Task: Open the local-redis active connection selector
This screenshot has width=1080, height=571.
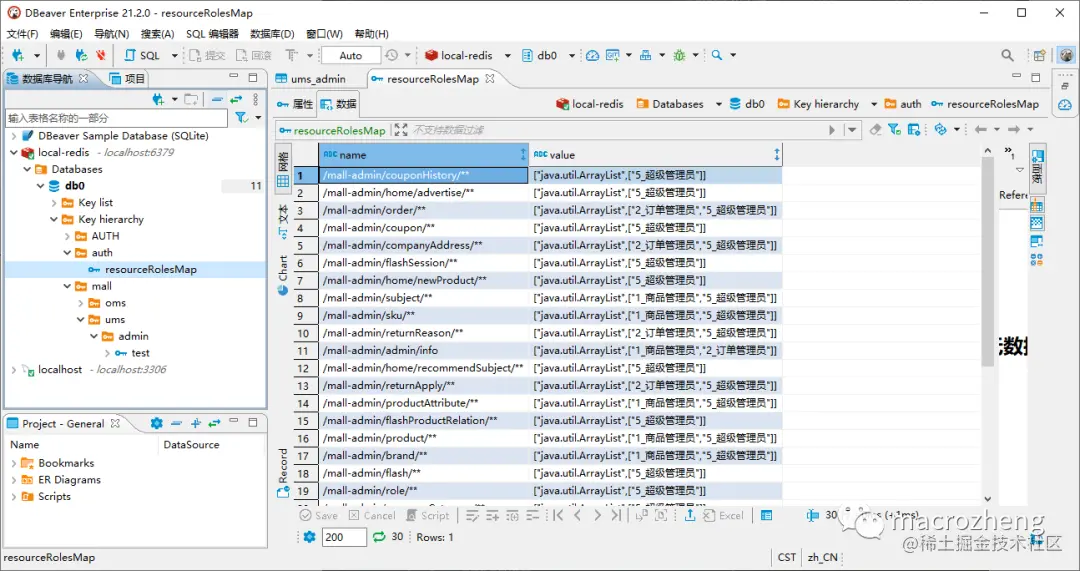Action: point(466,55)
